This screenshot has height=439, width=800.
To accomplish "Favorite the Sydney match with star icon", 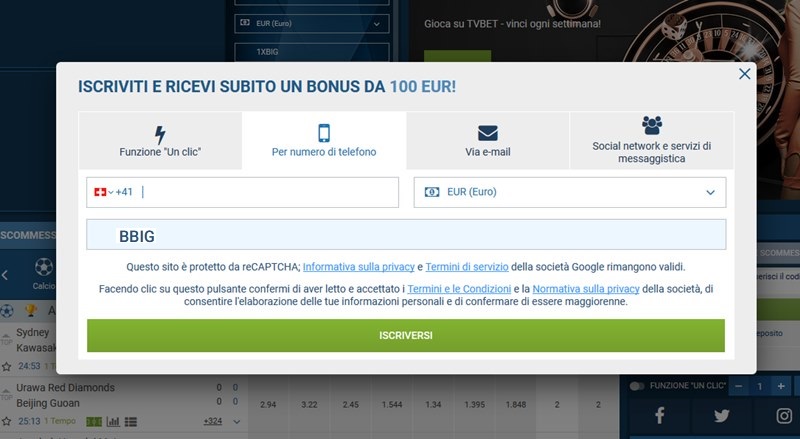I will click(7, 367).
